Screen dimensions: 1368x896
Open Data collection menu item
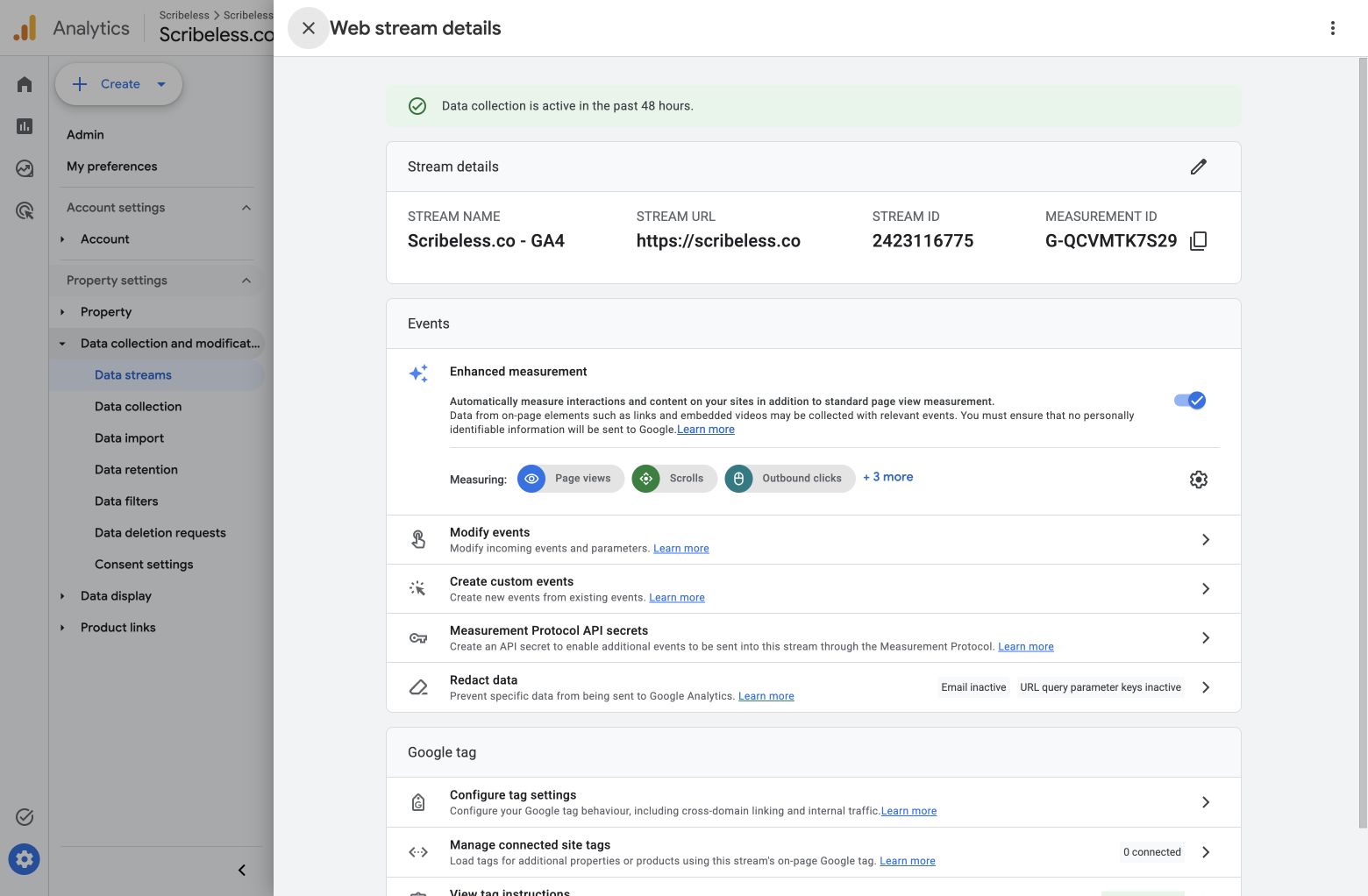(139, 407)
